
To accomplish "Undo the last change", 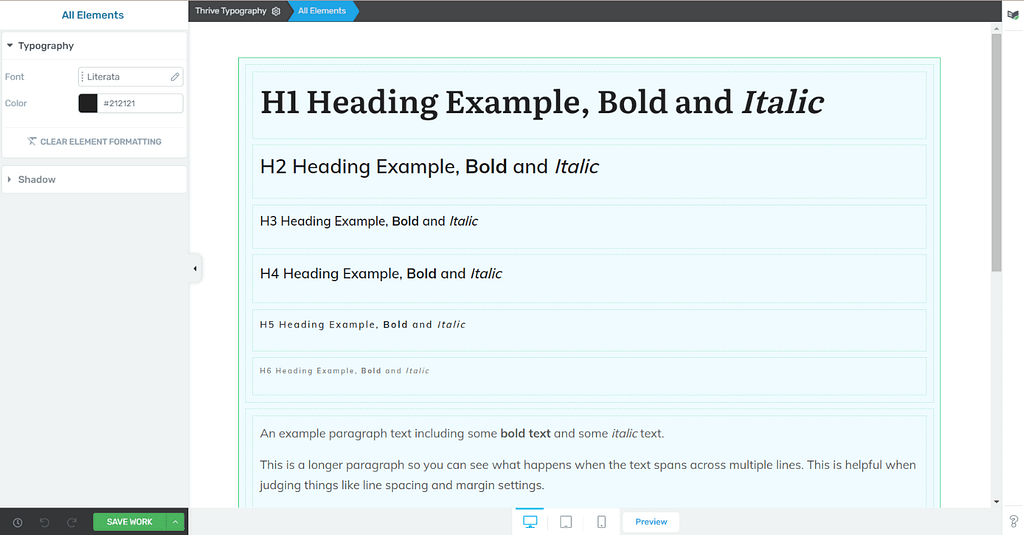I will pos(44,522).
